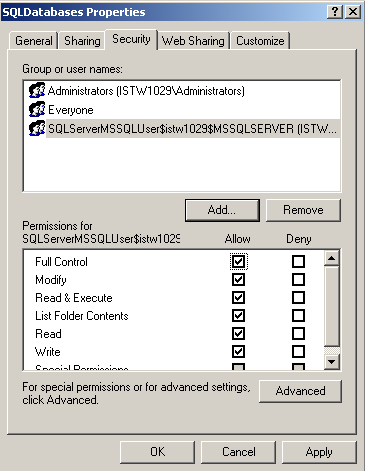Select the Everyone group icon
Screen dimensions: 365x471
[37, 109]
